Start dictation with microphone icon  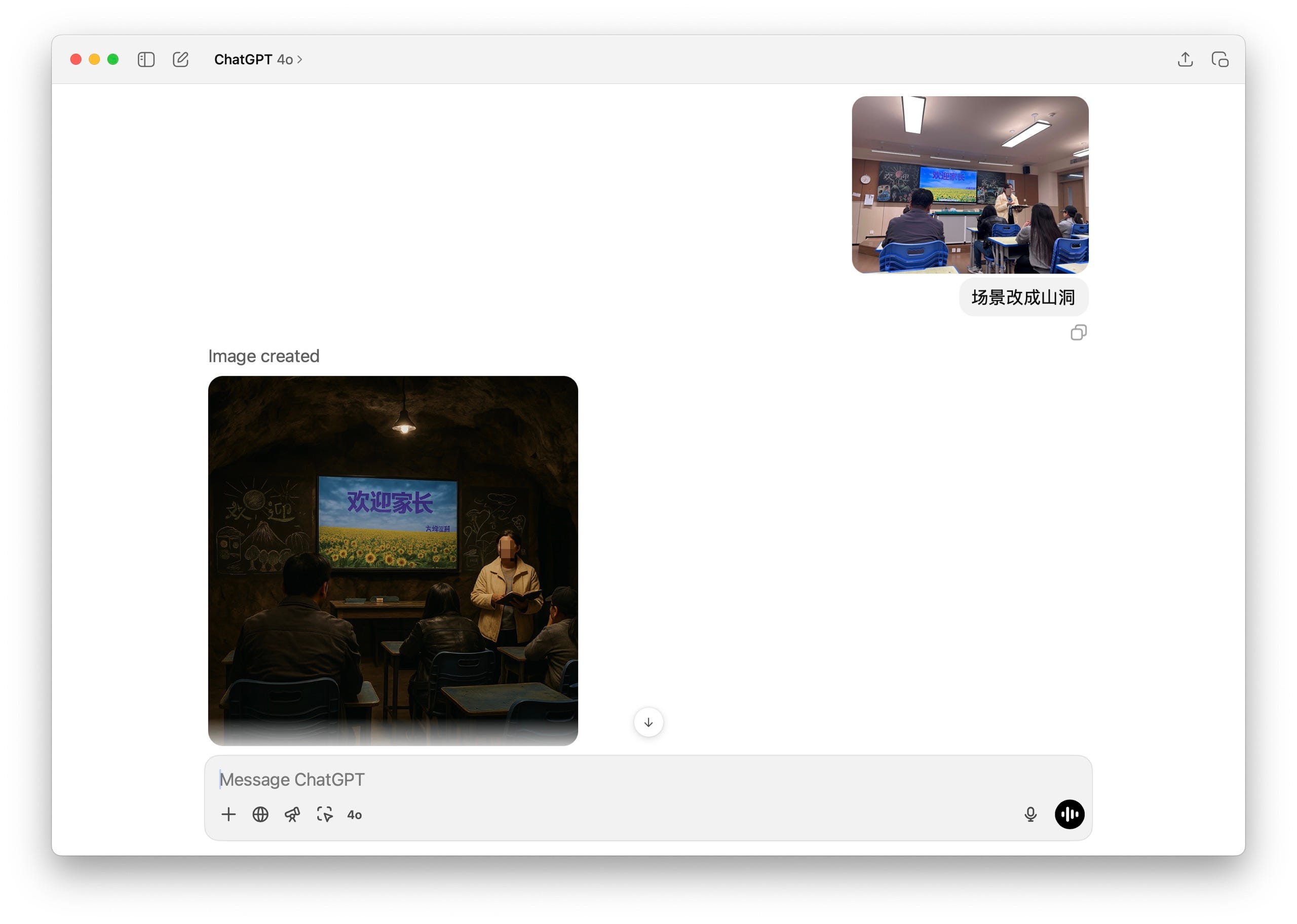click(x=1030, y=814)
